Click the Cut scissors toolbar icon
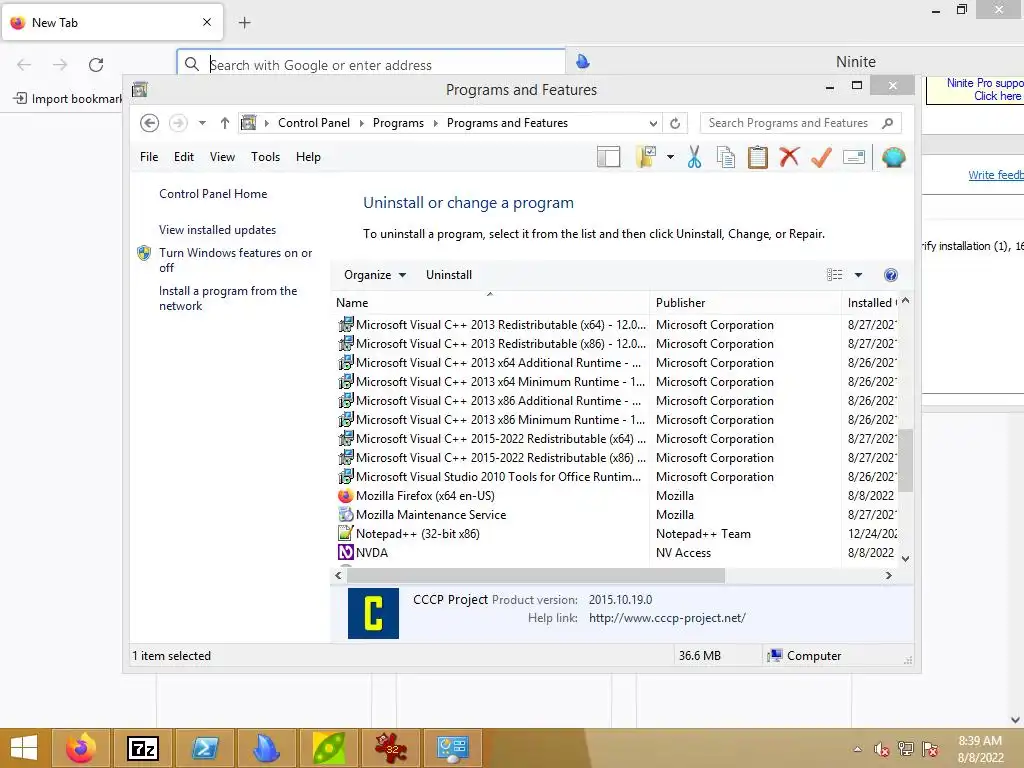 (x=694, y=157)
